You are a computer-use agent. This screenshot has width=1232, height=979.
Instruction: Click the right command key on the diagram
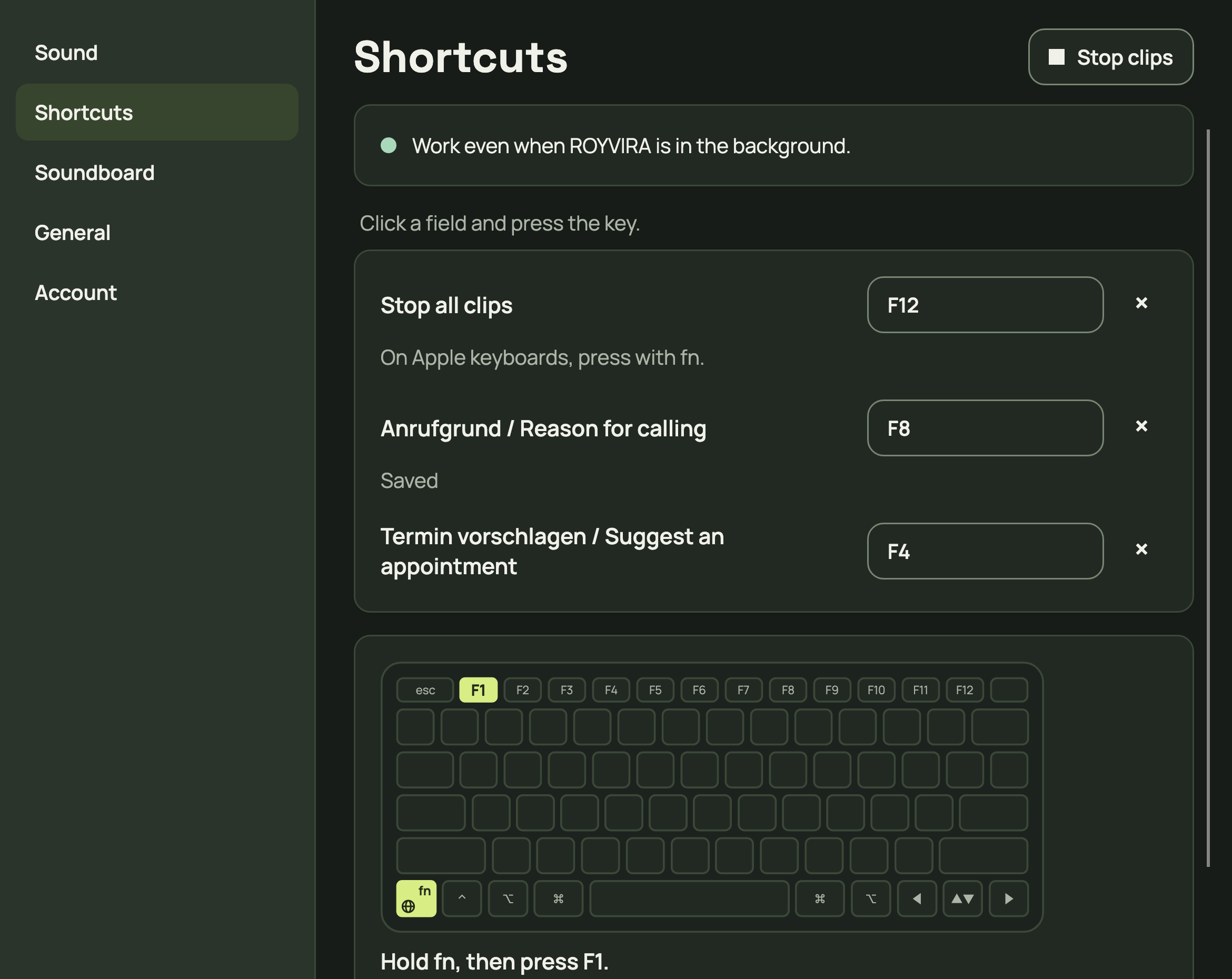coord(820,898)
